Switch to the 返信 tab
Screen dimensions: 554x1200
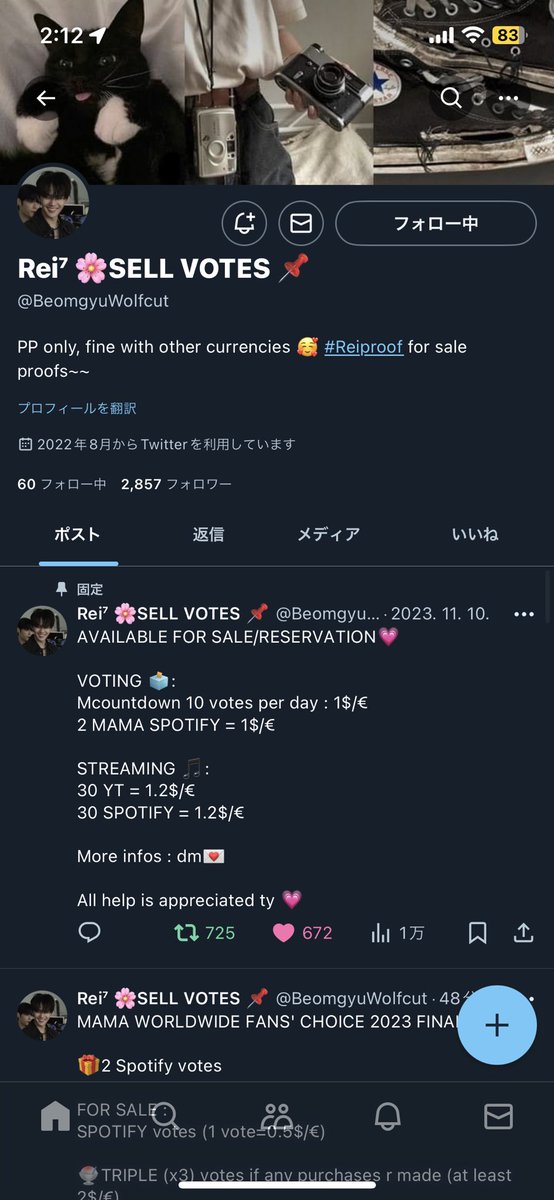208,534
